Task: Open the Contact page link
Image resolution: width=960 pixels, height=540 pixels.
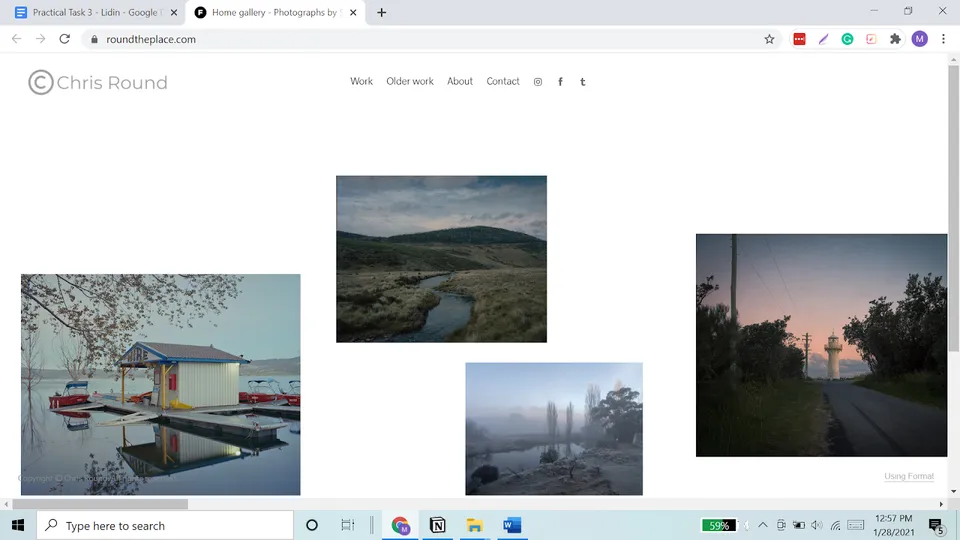Action: pos(503,81)
